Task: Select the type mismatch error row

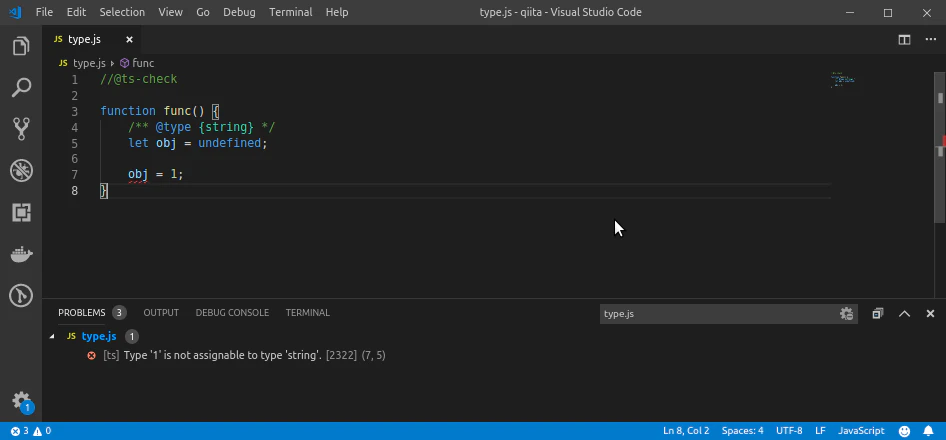Action: click(x=494, y=356)
